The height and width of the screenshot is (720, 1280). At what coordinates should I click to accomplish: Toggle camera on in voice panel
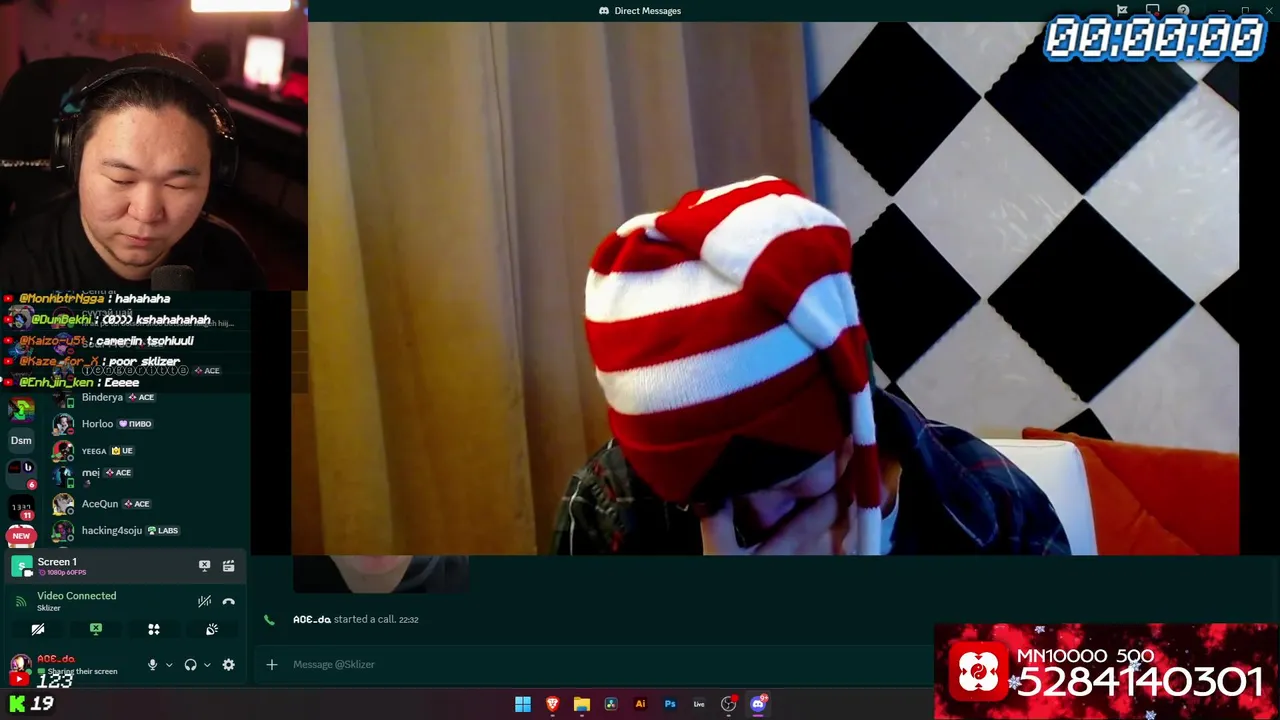[38, 629]
